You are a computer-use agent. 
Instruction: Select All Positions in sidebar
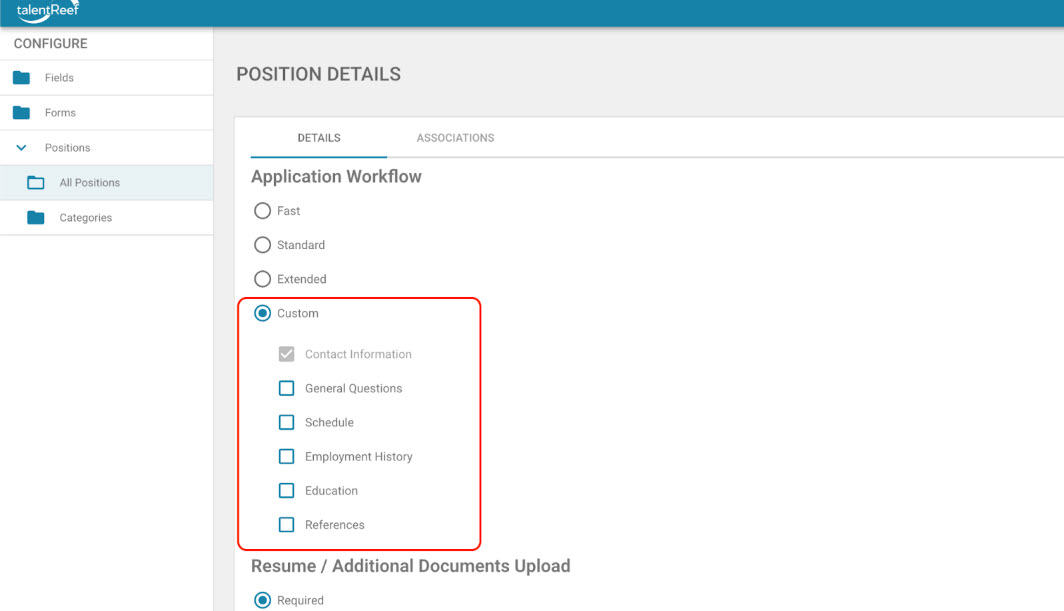tap(89, 183)
